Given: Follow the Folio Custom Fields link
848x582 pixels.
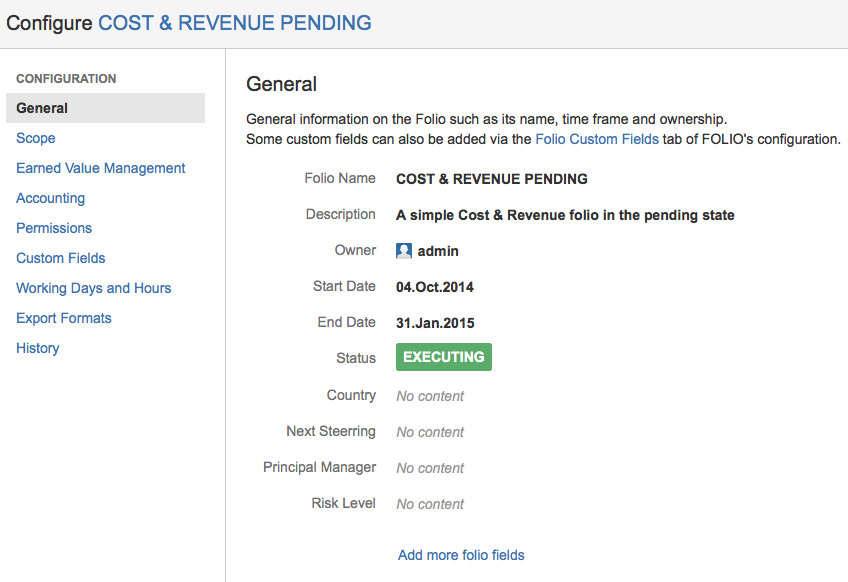Looking at the screenshot, I should [597, 139].
